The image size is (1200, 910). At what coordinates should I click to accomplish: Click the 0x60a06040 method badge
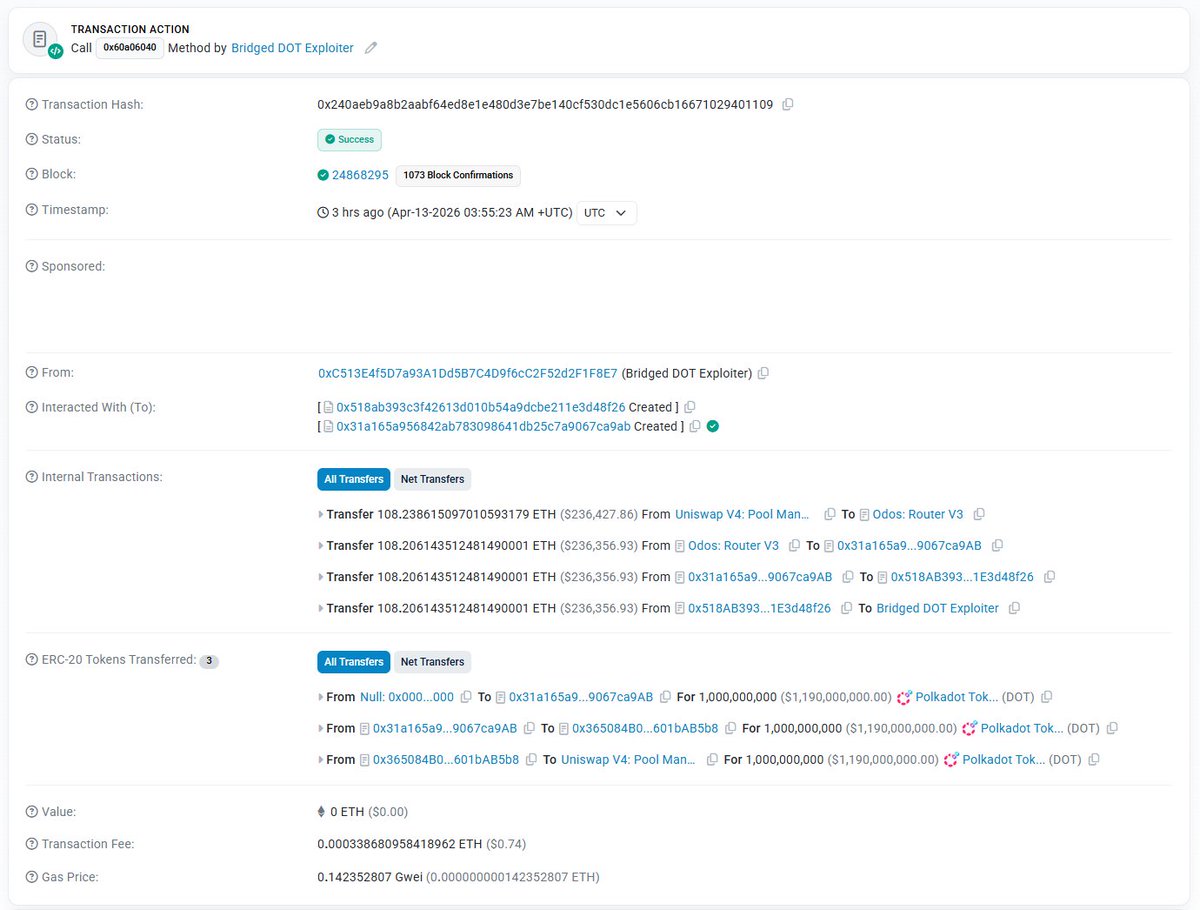click(130, 47)
